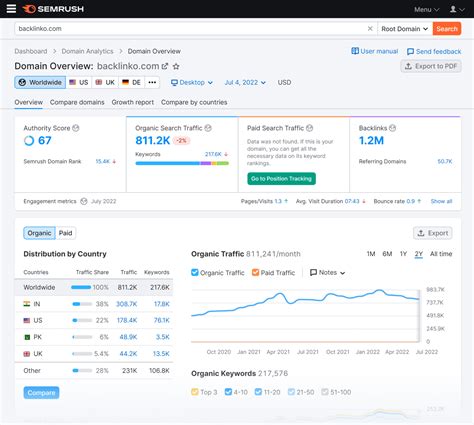Click the Notes comment icon
Screen dimensions: 474x425
pyautogui.click(x=313, y=273)
